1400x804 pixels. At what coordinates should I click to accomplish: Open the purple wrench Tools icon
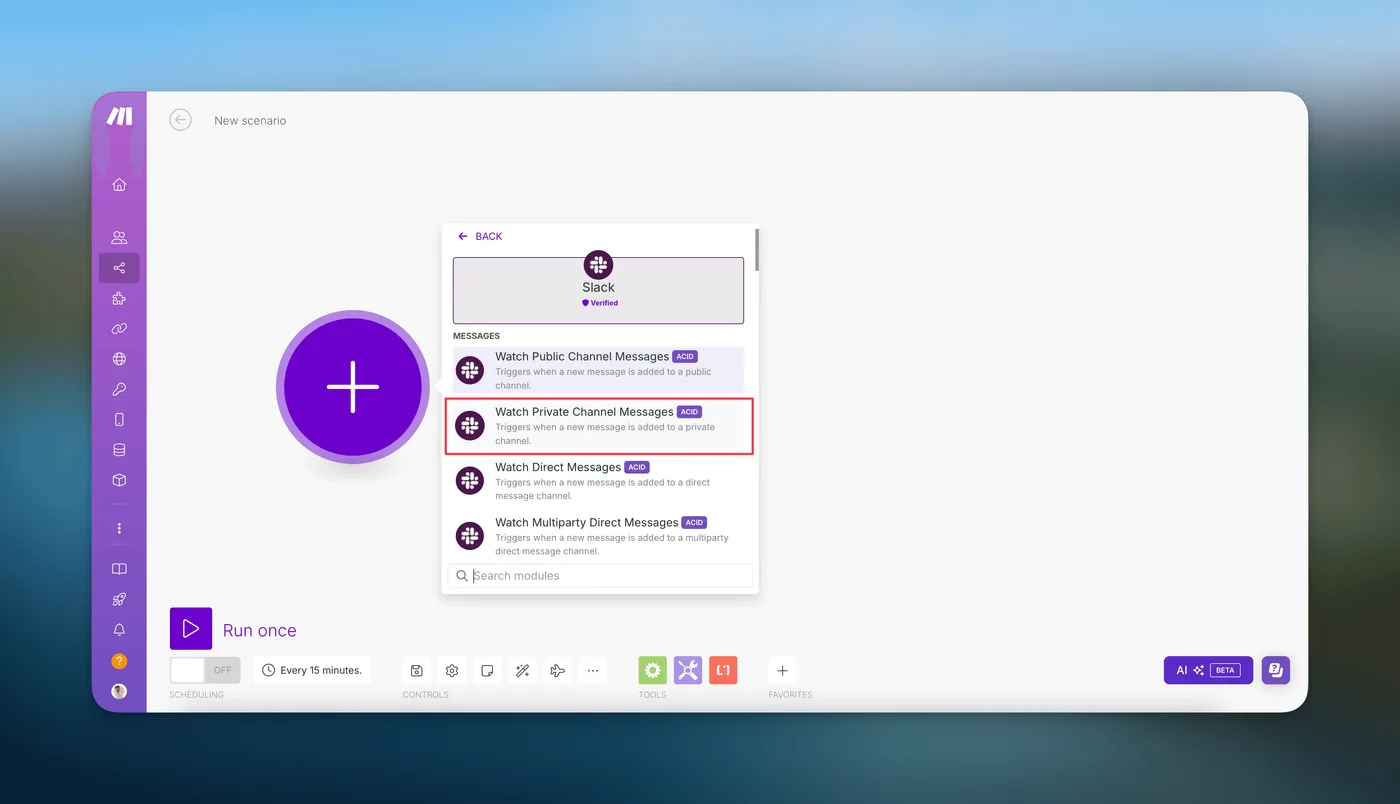click(x=688, y=670)
